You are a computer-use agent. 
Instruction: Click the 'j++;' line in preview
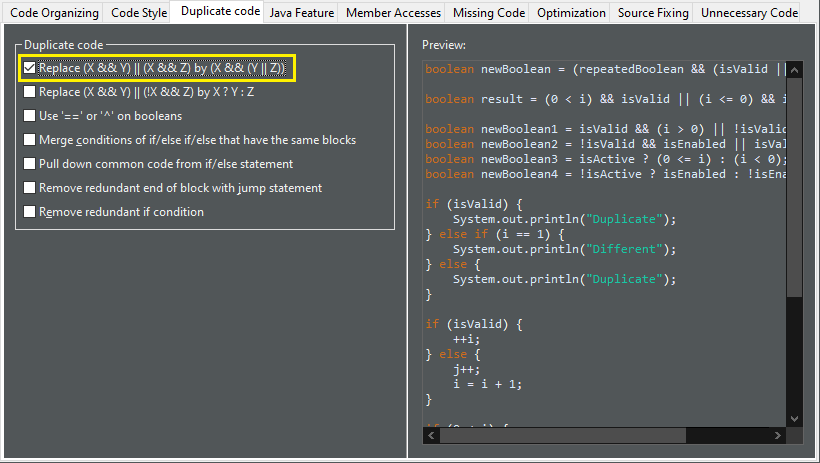tap(466, 369)
